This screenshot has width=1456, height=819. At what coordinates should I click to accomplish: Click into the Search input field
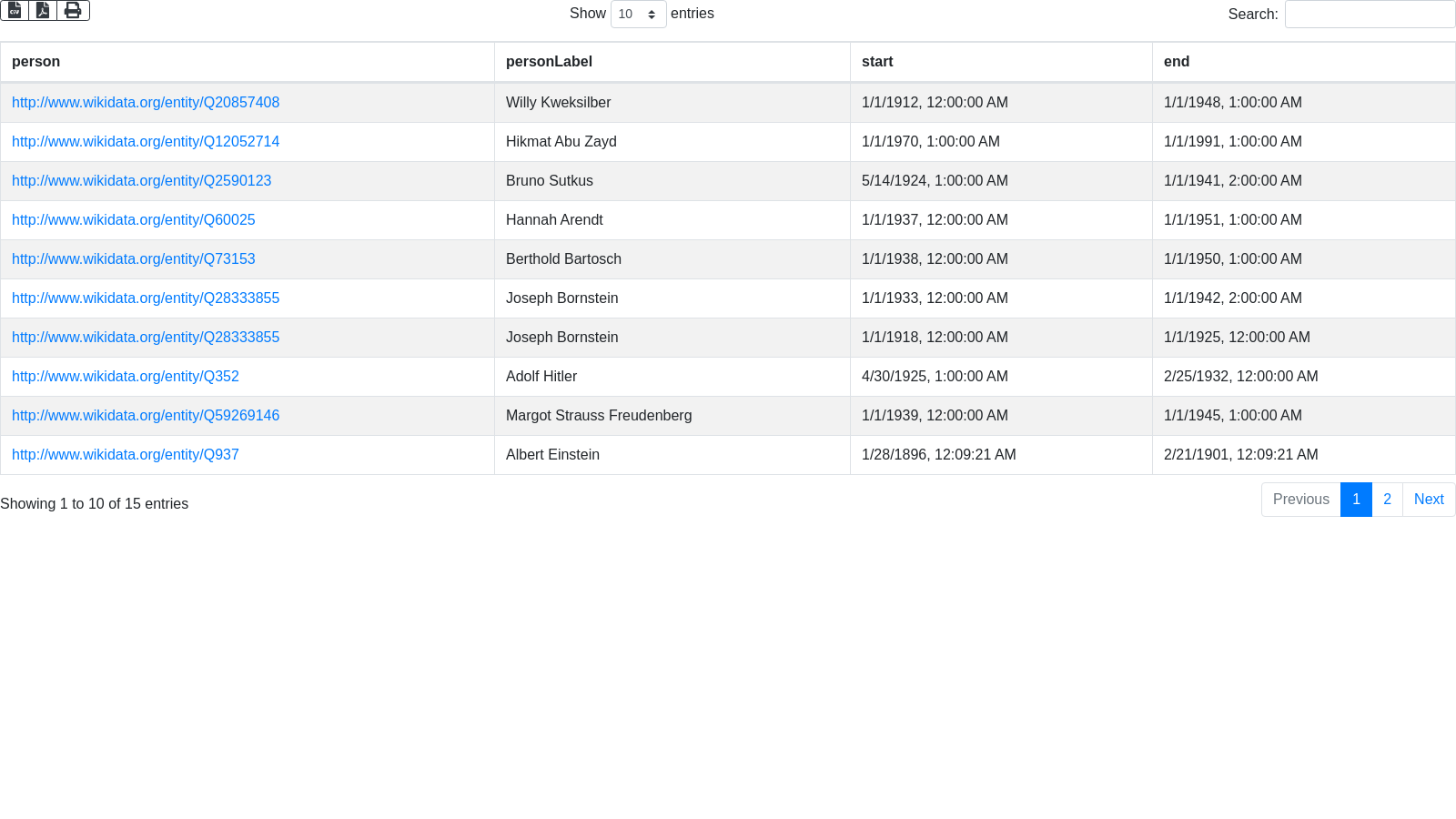[x=1370, y=14]
